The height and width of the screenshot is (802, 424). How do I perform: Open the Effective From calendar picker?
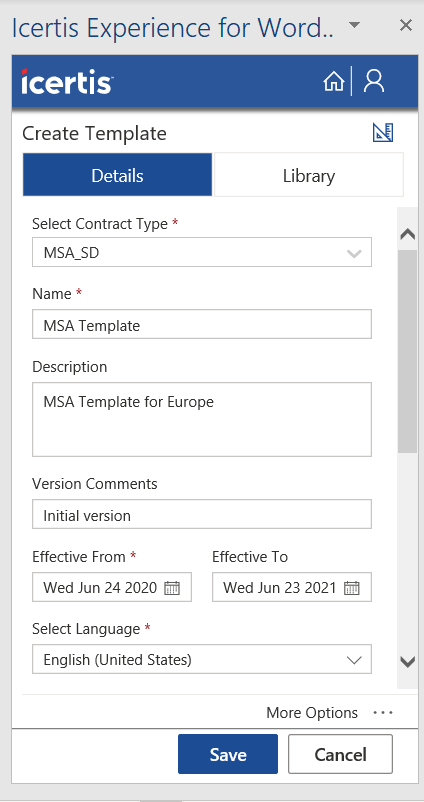tap(172, 588)
